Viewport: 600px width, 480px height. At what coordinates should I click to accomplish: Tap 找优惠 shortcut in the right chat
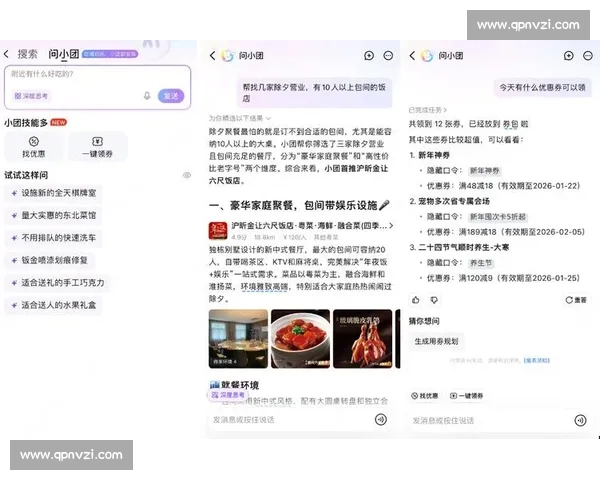pos(424,396)
